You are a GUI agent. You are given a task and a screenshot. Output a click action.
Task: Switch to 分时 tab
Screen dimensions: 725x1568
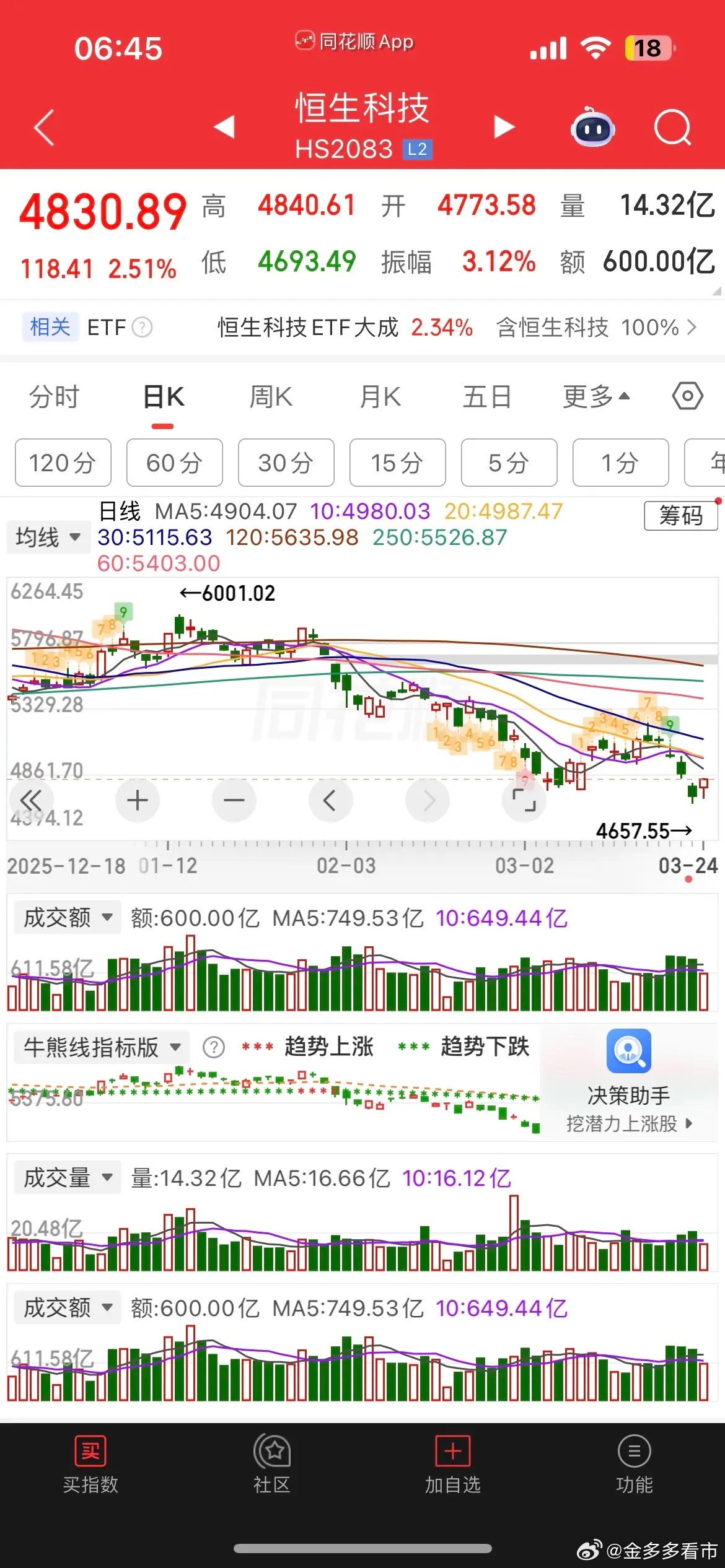click(55, 396)
